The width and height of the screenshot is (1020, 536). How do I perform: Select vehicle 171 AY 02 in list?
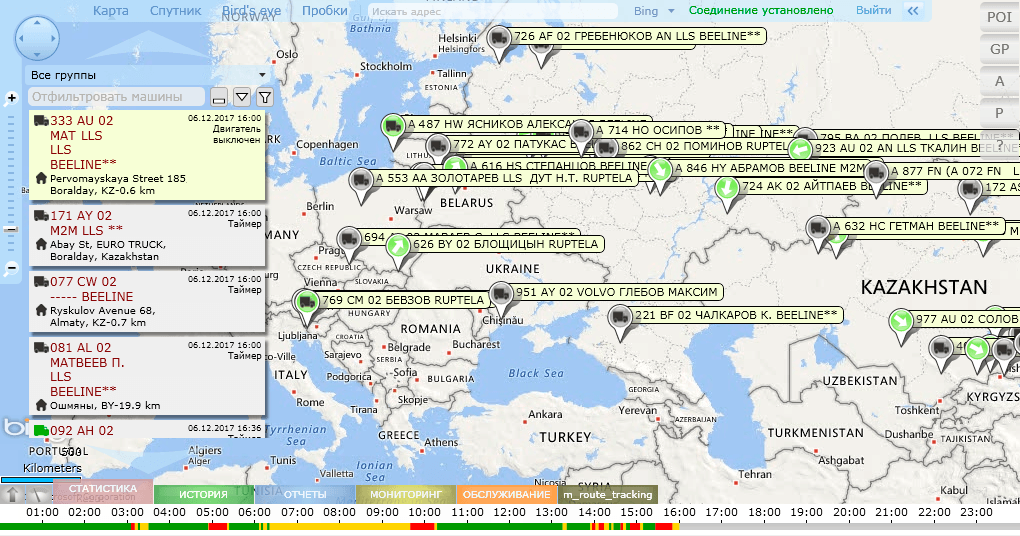(x=147, y=235)
